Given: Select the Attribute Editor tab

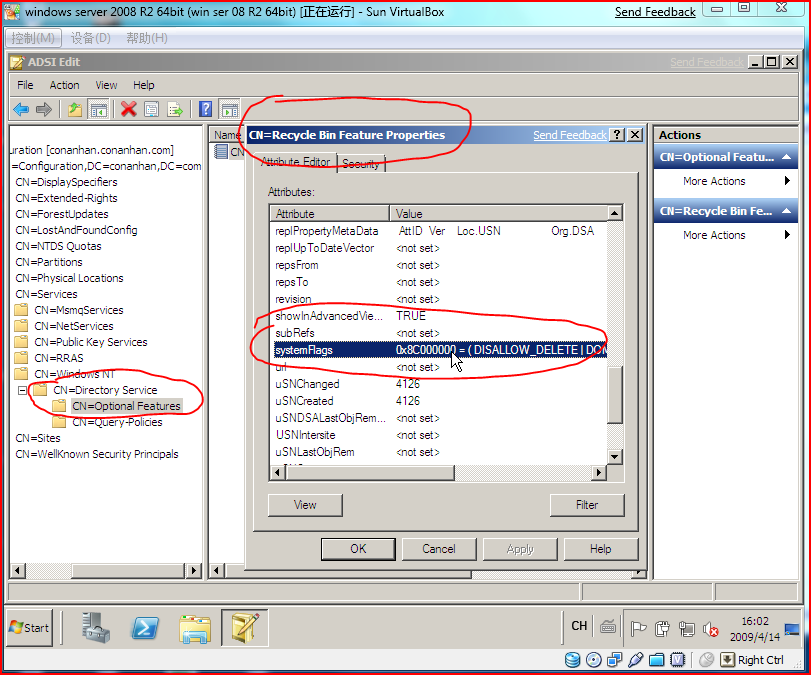Looking at the screenshot, I should [295, 162].
